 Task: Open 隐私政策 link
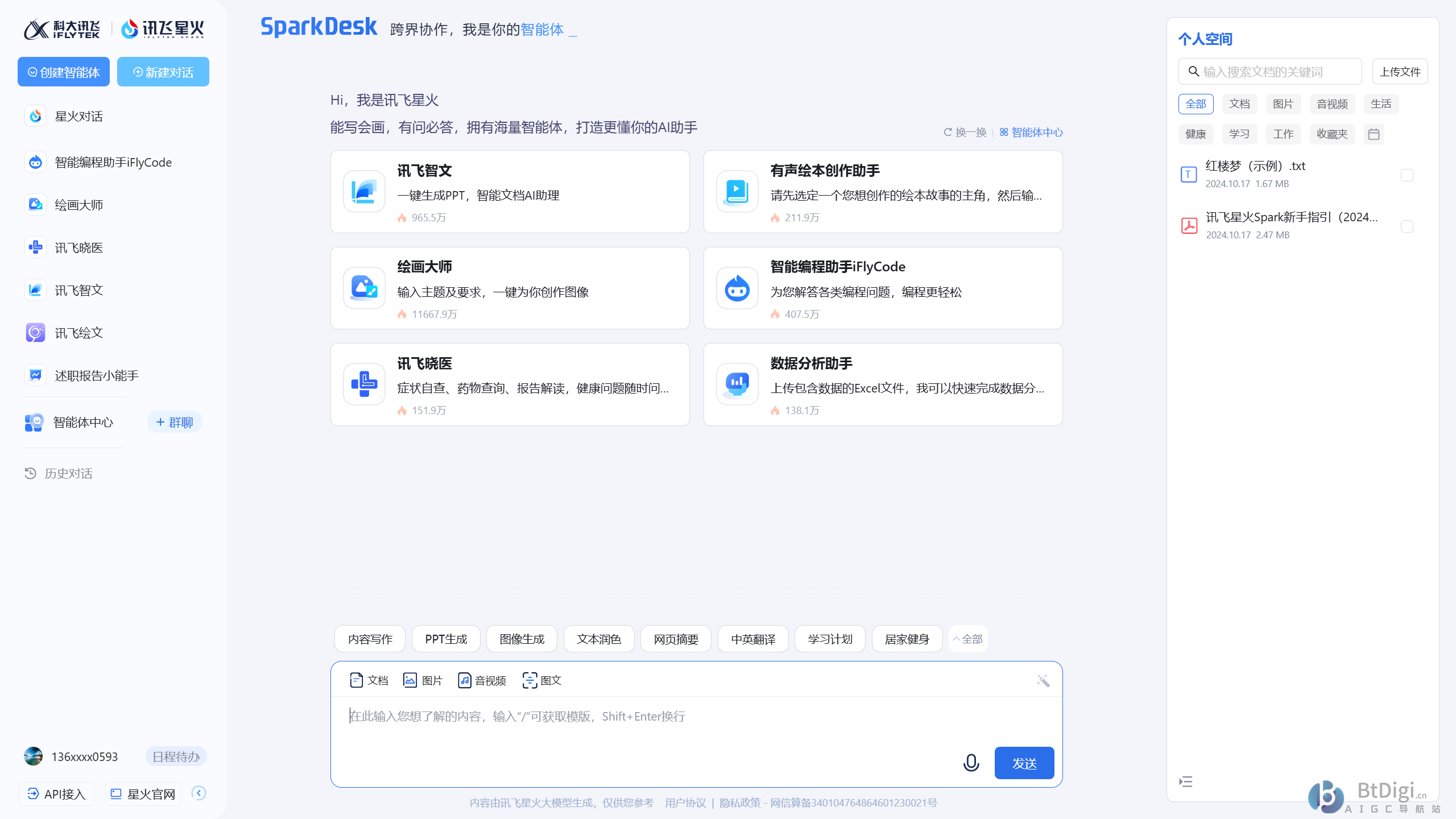[x=740, y=803]
